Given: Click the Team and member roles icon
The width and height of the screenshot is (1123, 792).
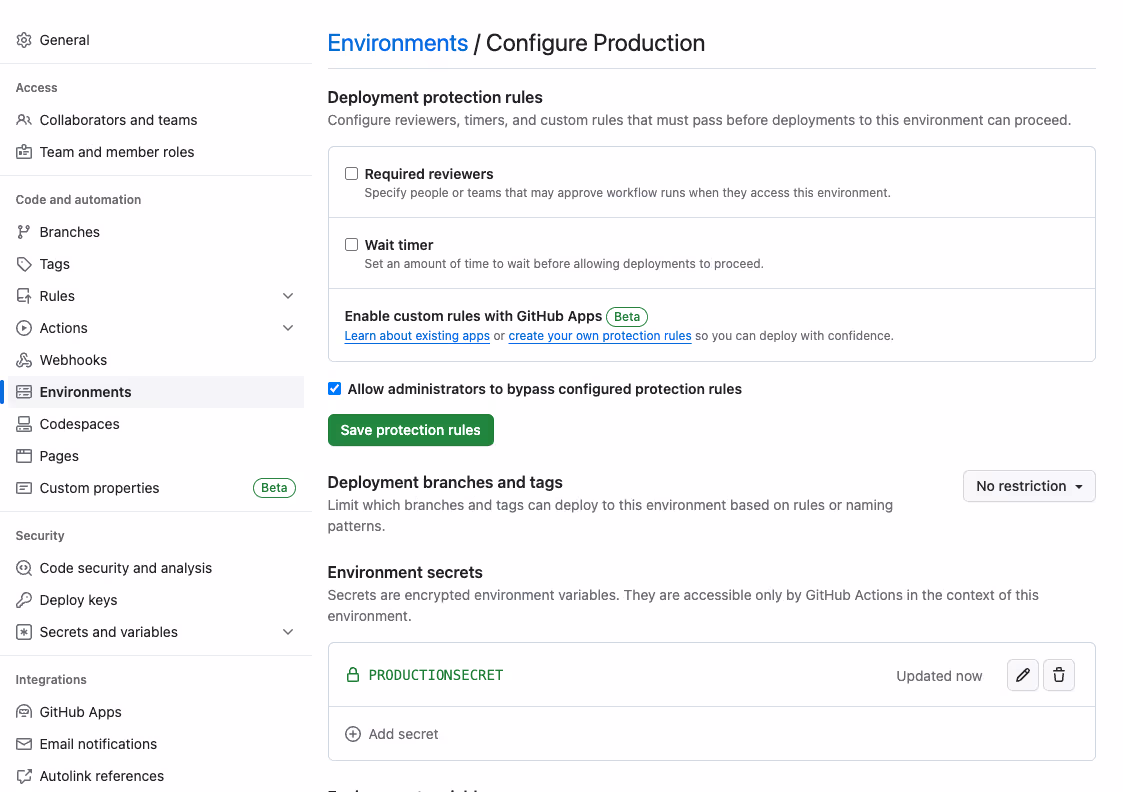Looking at the screenshot, I should coord(24,152).
